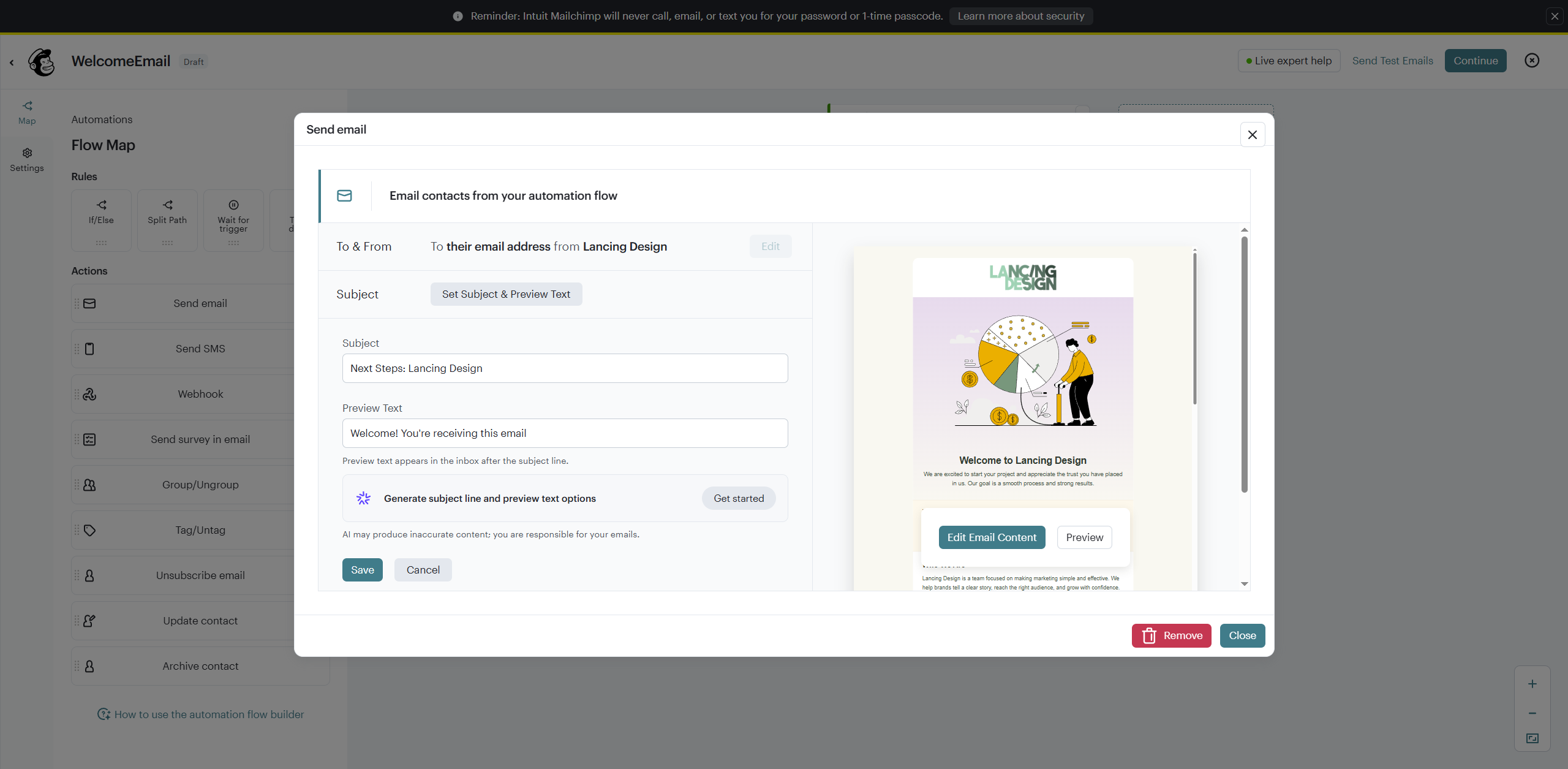1568x769 pixels.
Task: Click the Preview Text input field
Action: [x=565, y=433]
